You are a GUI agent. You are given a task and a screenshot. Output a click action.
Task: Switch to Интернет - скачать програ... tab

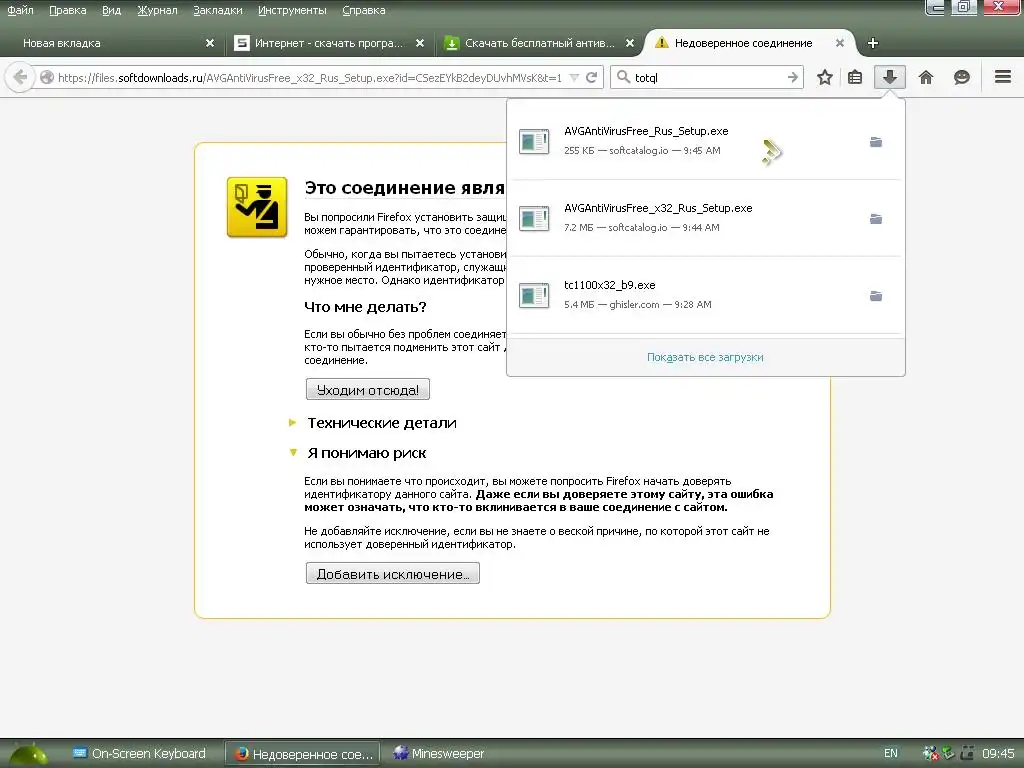[329, 43]
